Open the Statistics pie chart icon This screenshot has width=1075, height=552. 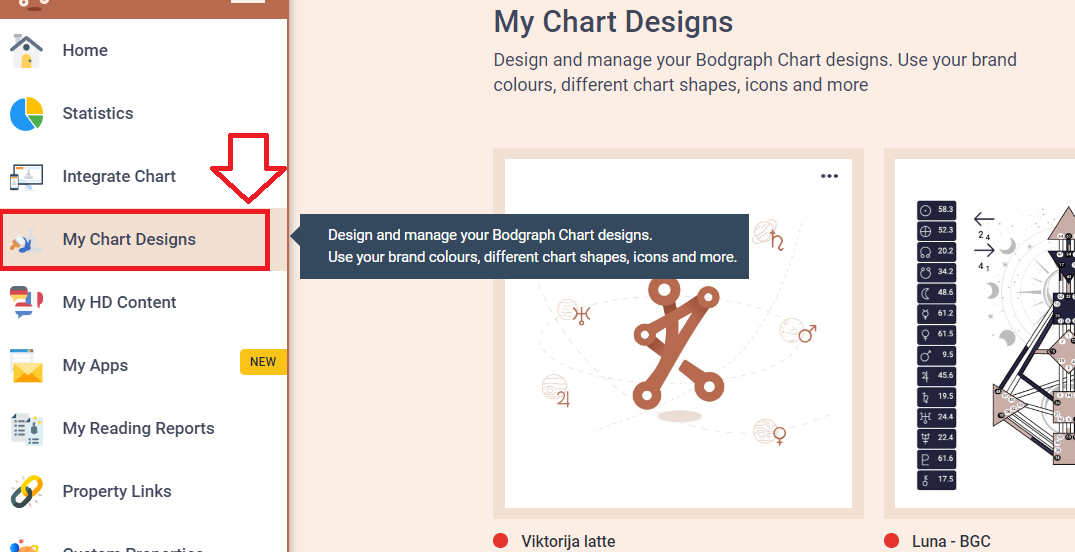26,114
